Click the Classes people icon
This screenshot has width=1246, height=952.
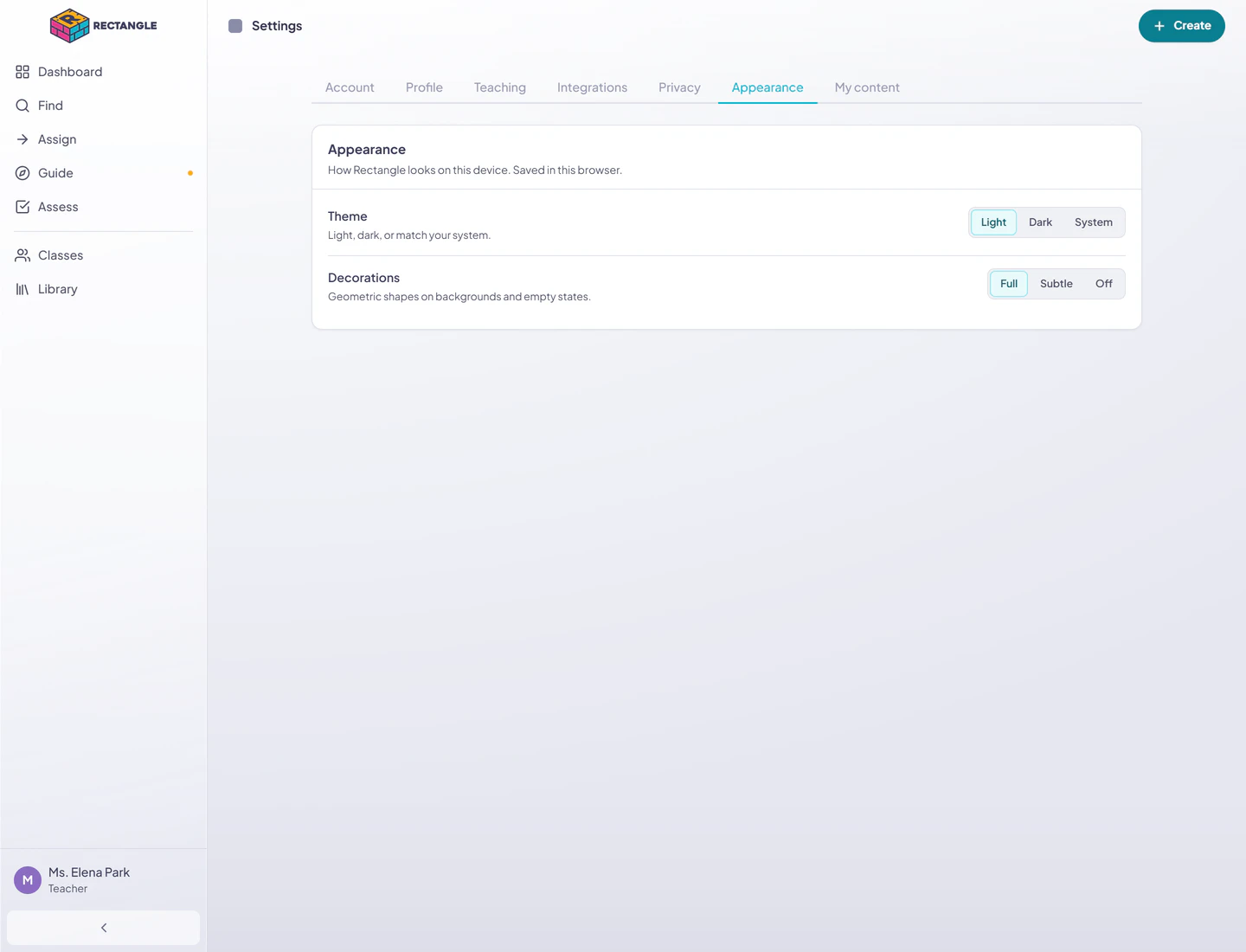pyautogui.click(x=22, y=255)
